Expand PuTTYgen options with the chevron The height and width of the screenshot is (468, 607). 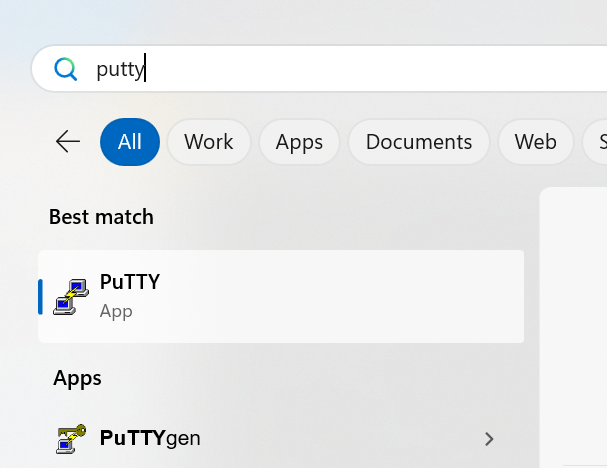point(489,439)
